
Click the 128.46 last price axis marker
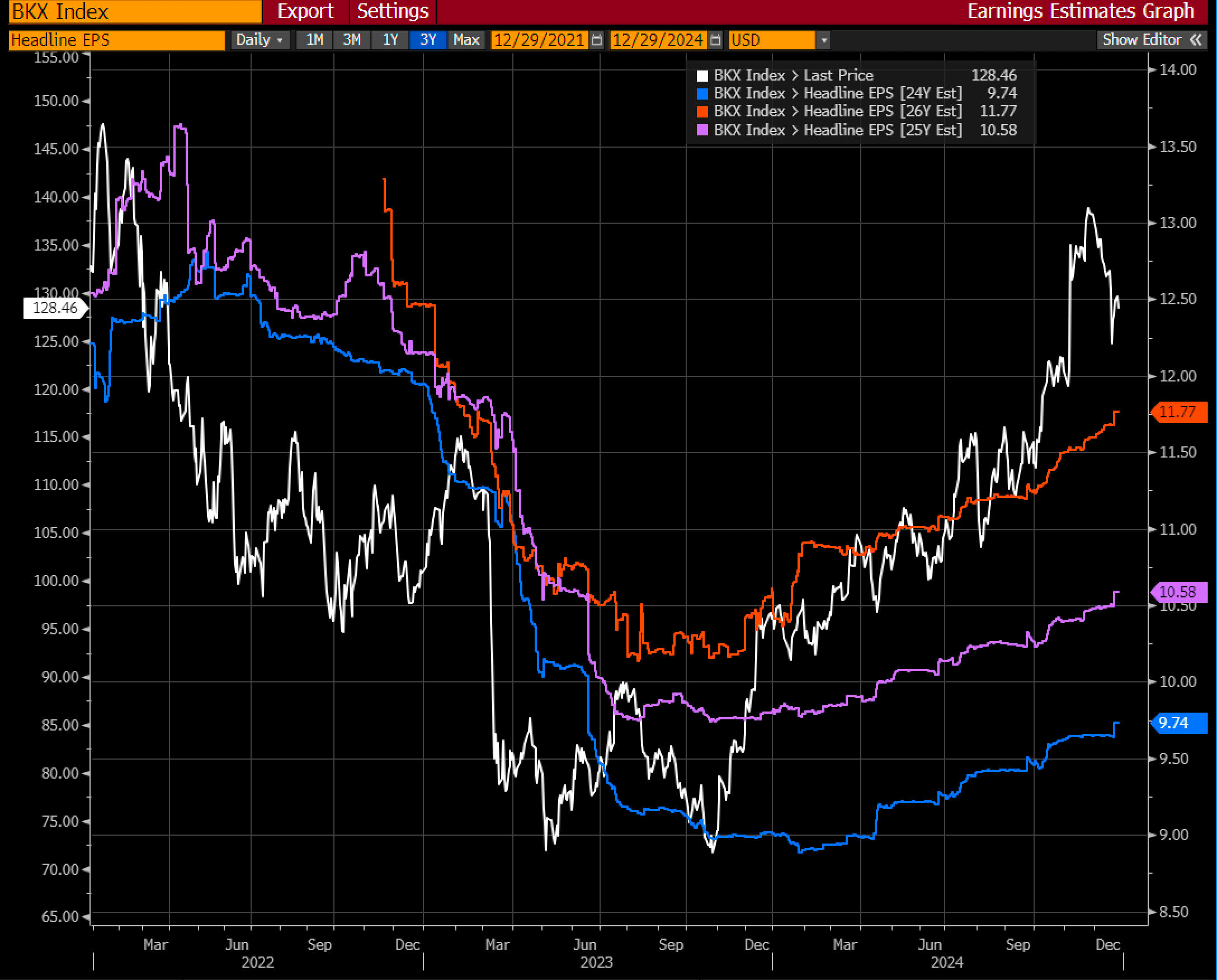[x=55, y=308]
